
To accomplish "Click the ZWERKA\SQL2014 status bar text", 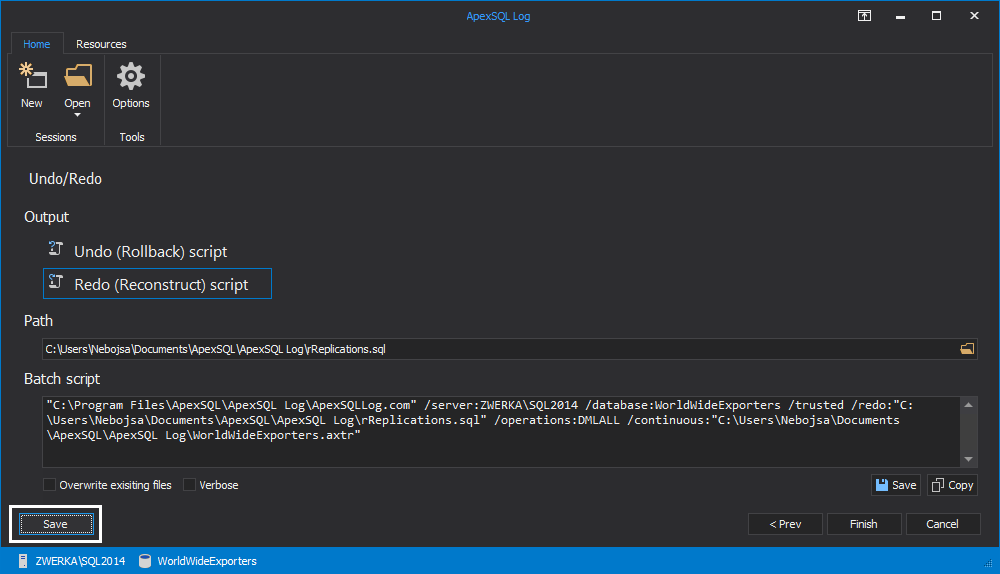I will [80, 561].
